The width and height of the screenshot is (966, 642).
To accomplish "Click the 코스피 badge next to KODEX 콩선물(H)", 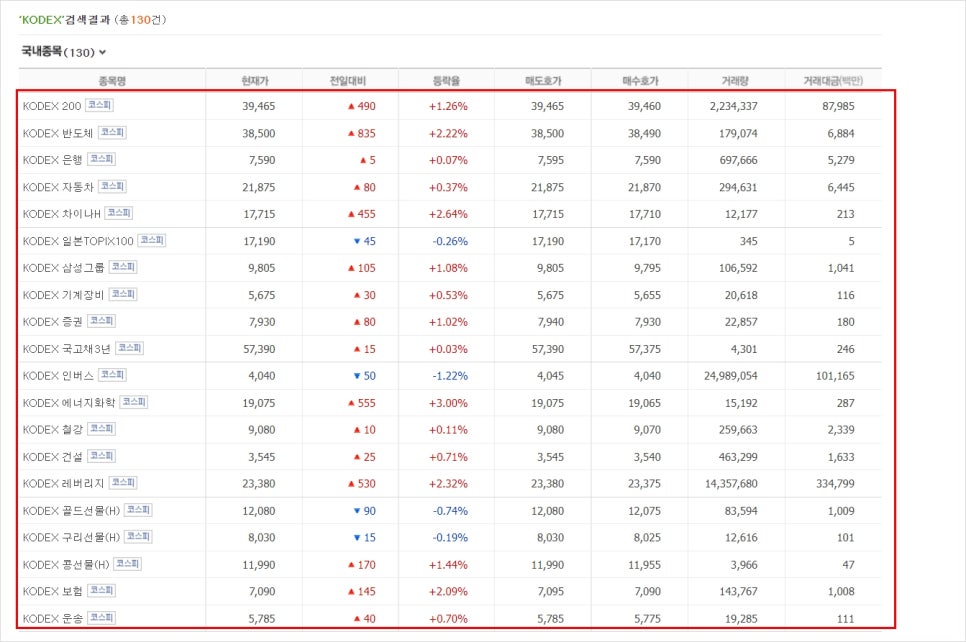I will click(x=128, y=564).
